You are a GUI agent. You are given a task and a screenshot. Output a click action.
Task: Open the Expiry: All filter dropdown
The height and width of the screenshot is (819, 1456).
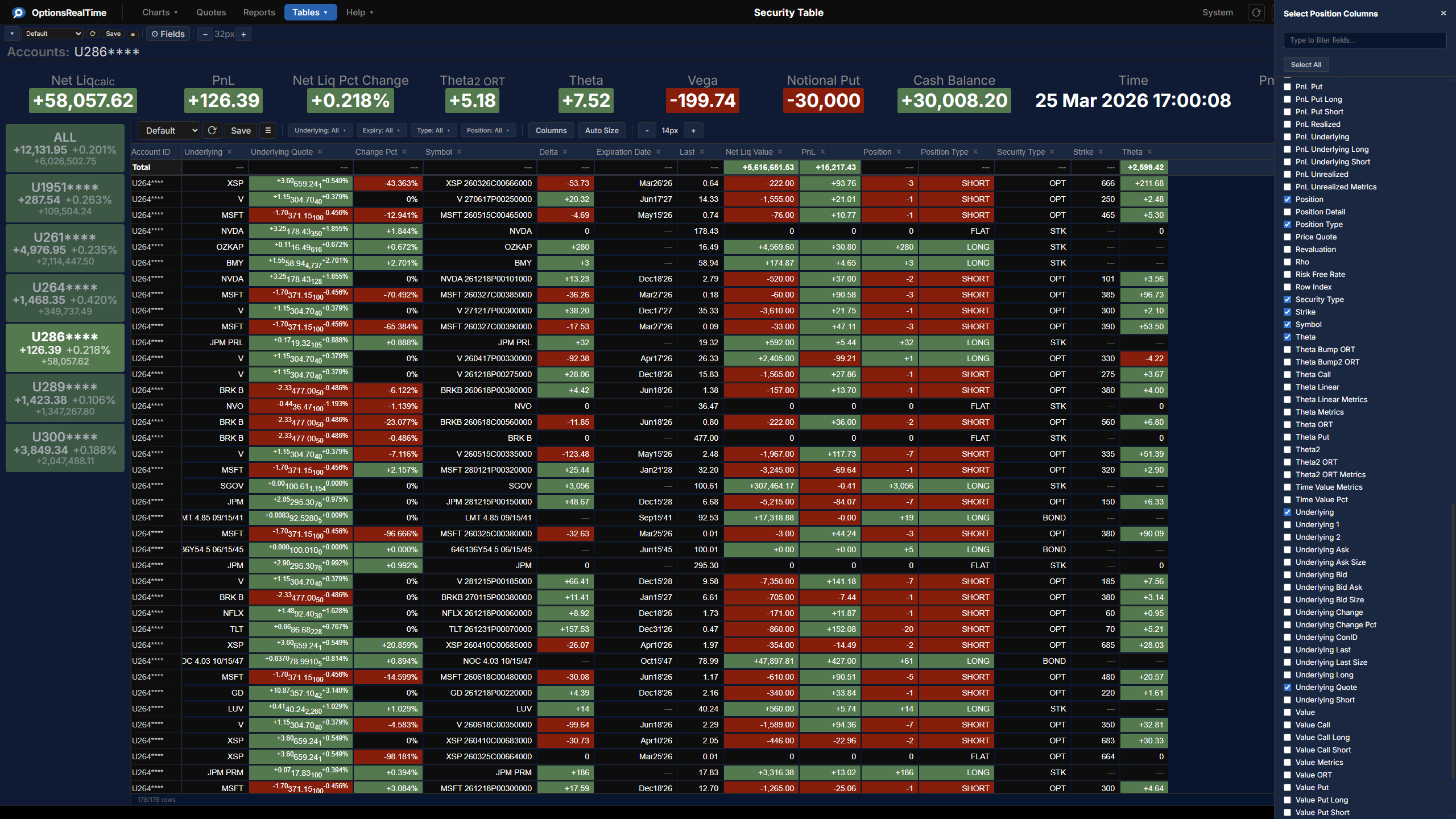381,130
